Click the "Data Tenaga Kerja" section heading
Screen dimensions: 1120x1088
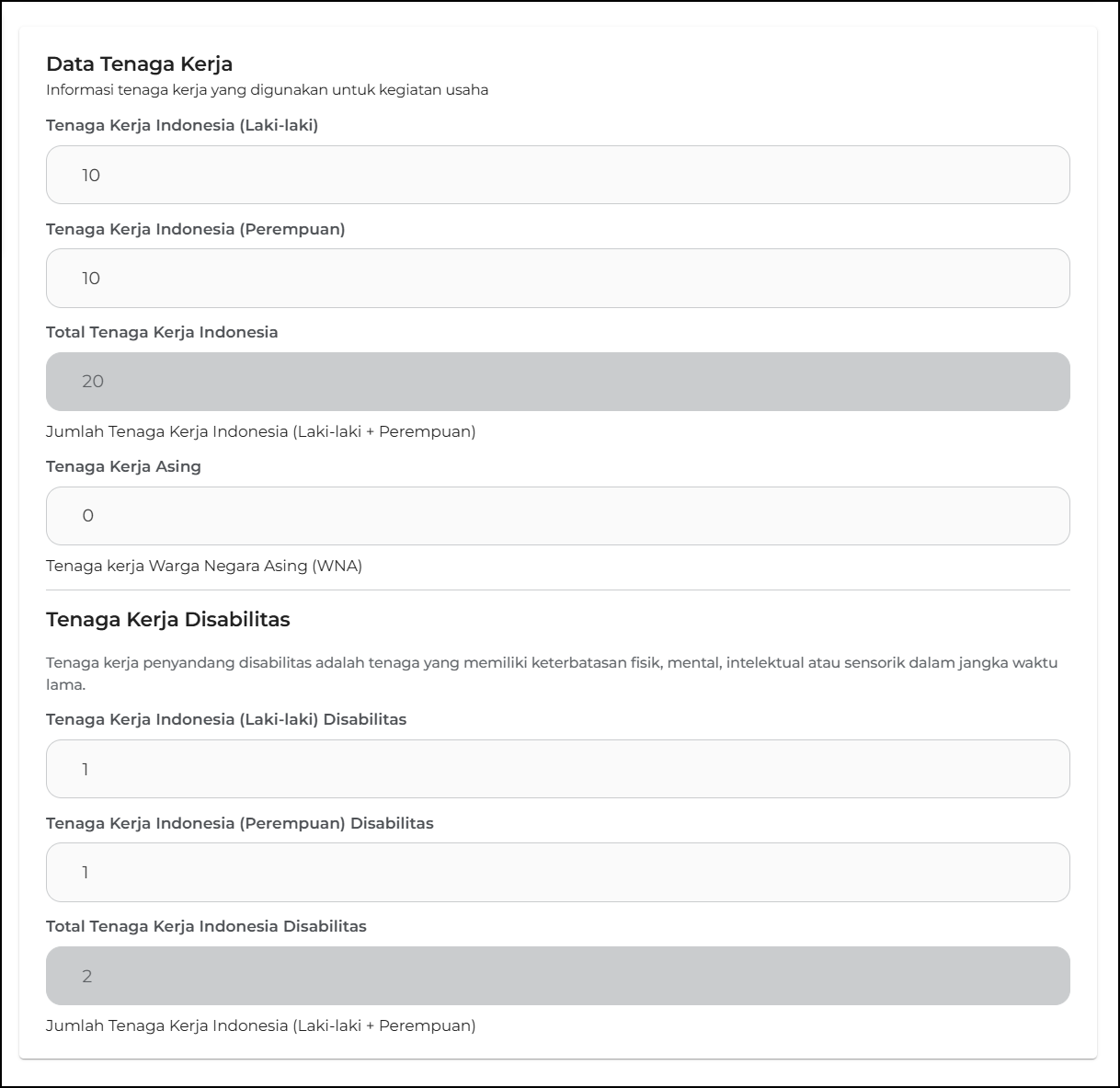(x=139, y=63)
